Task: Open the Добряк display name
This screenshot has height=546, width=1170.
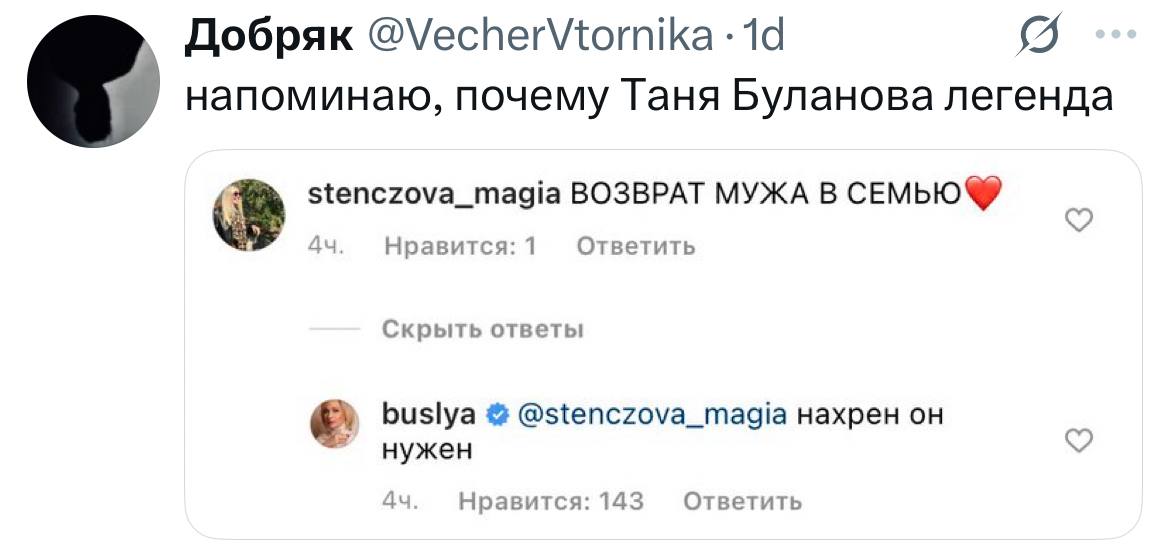Action: (268, 37)
